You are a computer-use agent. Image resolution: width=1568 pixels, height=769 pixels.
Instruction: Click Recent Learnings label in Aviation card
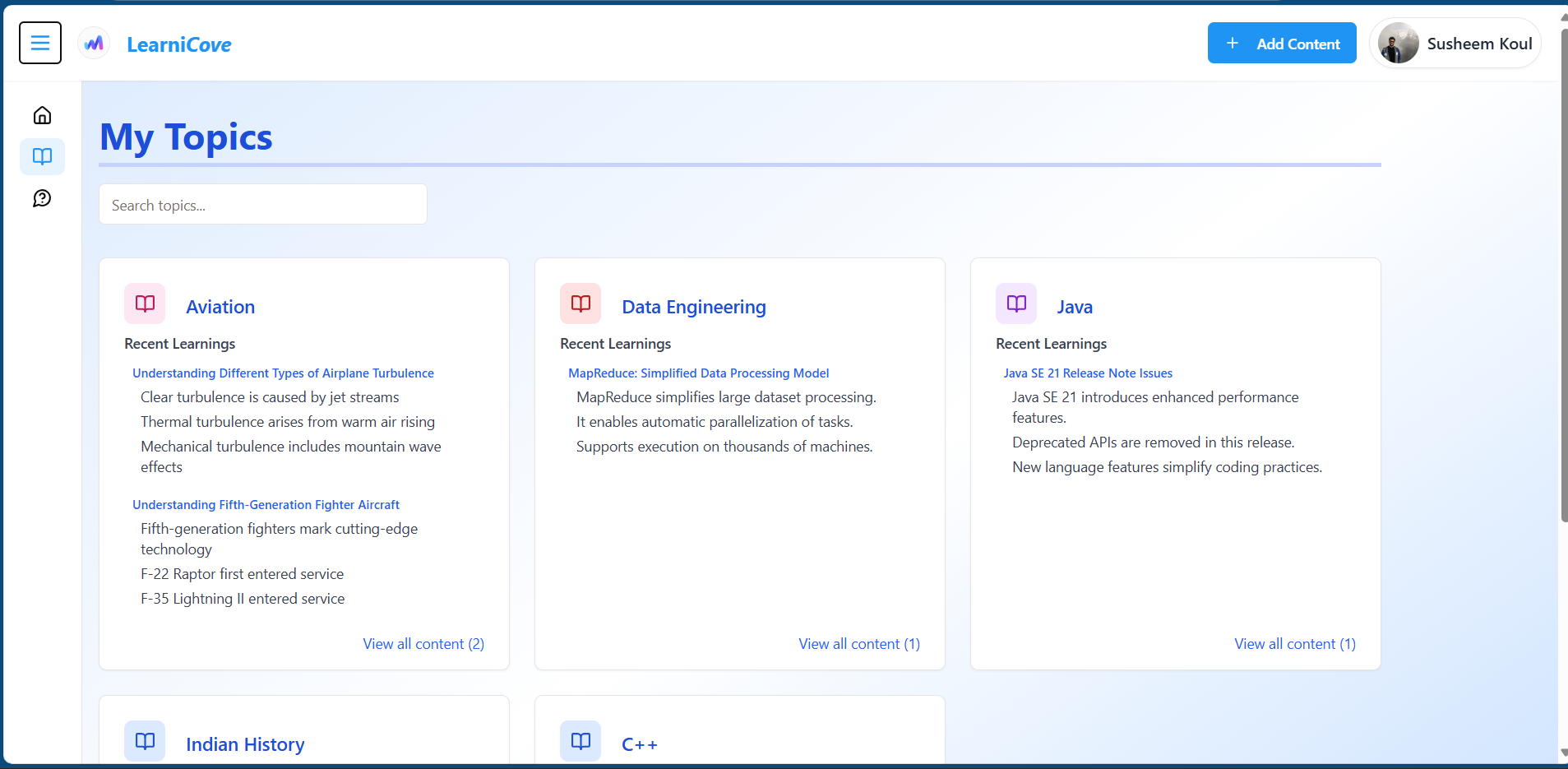pyautogui.click(x=179, y=344)
